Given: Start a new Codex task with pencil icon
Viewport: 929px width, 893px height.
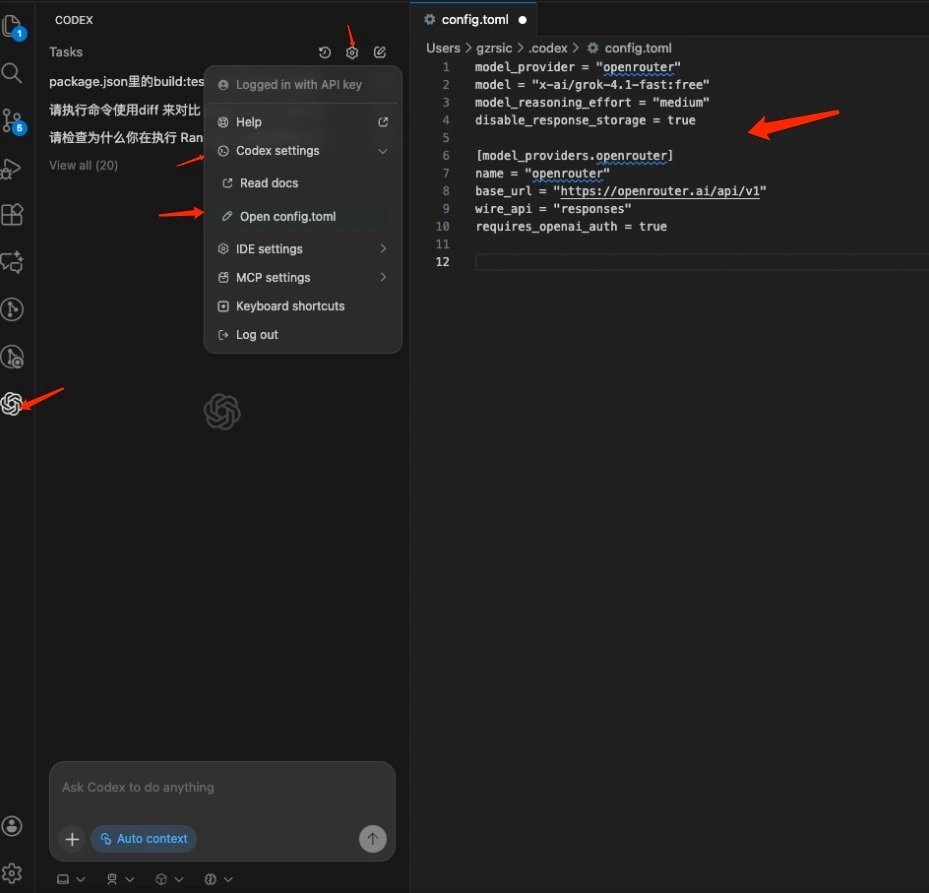Looking at the screenshot, I should [380, 52].
